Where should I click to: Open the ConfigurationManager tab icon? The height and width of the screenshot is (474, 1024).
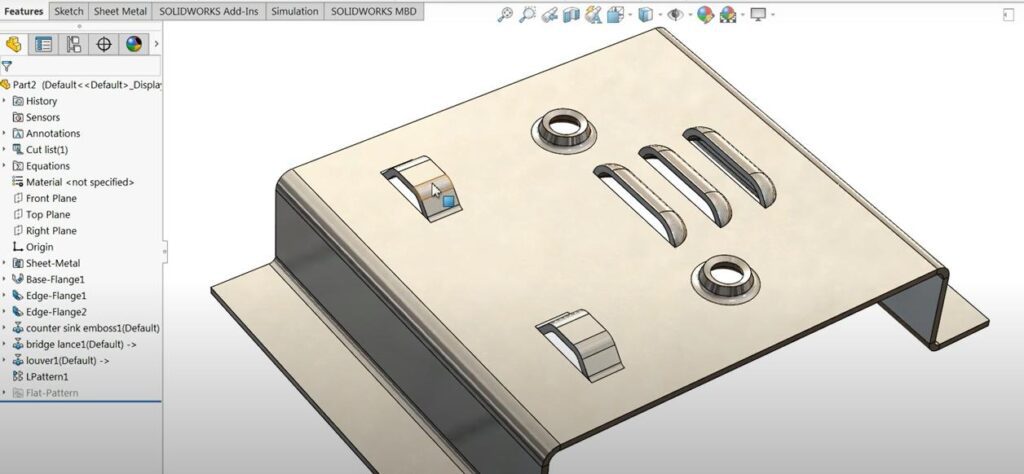point(74,44)
